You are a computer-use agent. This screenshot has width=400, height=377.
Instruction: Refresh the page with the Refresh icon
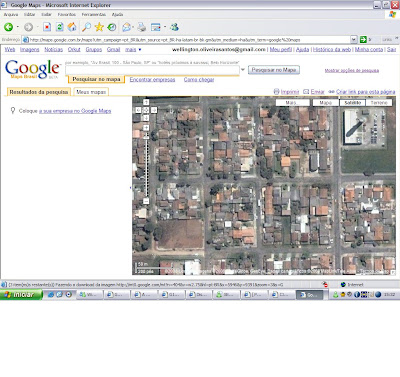[60, 27]
